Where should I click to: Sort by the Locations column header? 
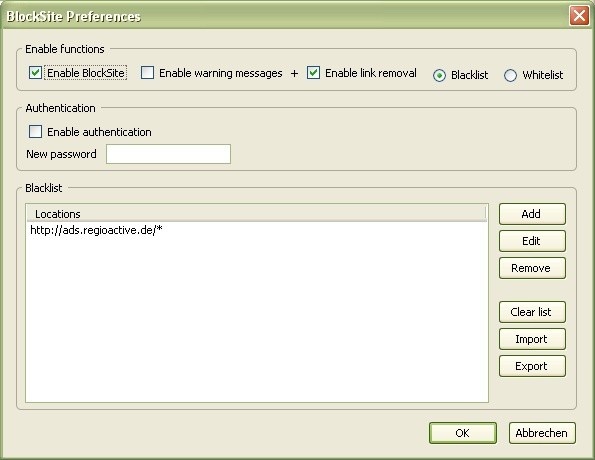click(x=257, y=214)
